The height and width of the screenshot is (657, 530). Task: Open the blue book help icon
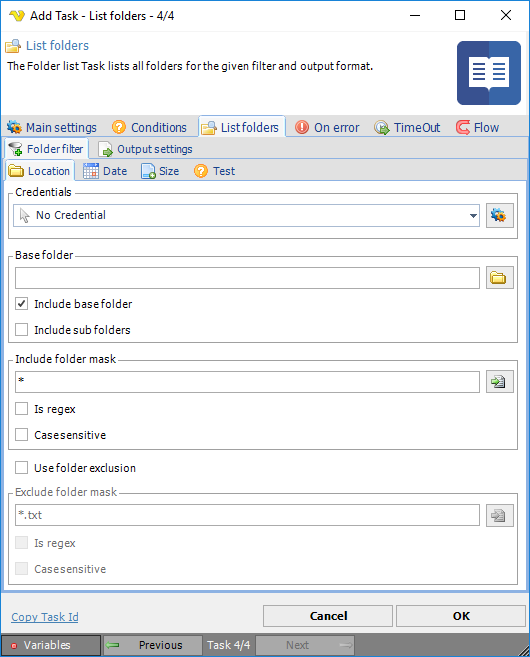489,73
